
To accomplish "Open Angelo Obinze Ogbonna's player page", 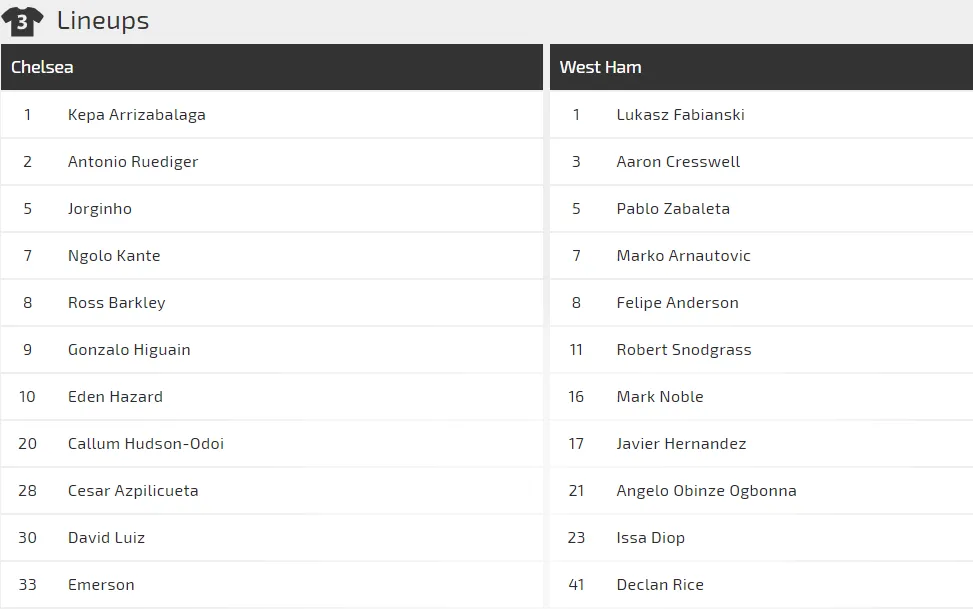I will 706,491.
